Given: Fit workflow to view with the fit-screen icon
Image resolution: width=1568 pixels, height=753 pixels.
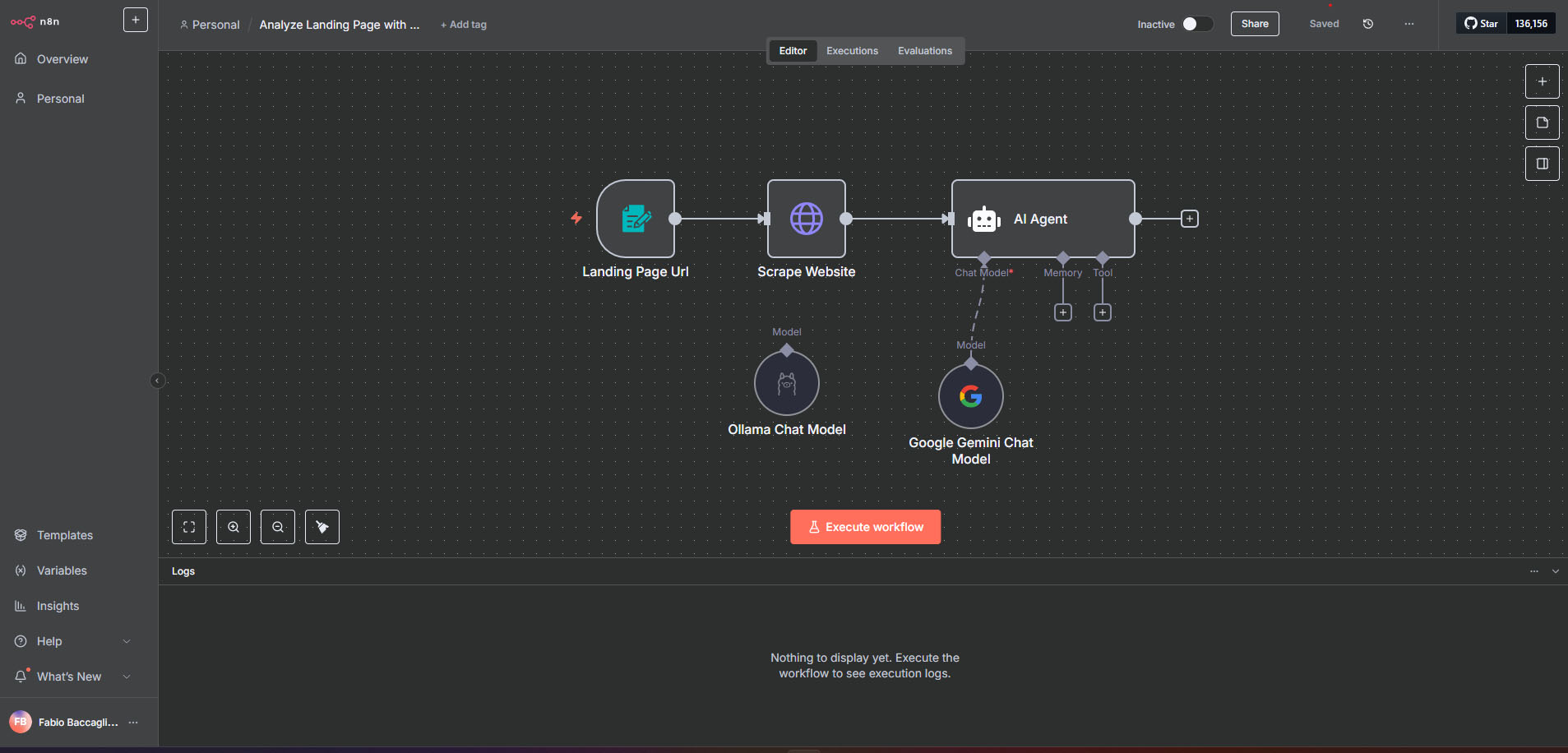Looking at the screenshot, I should click(x=189, y=527).
